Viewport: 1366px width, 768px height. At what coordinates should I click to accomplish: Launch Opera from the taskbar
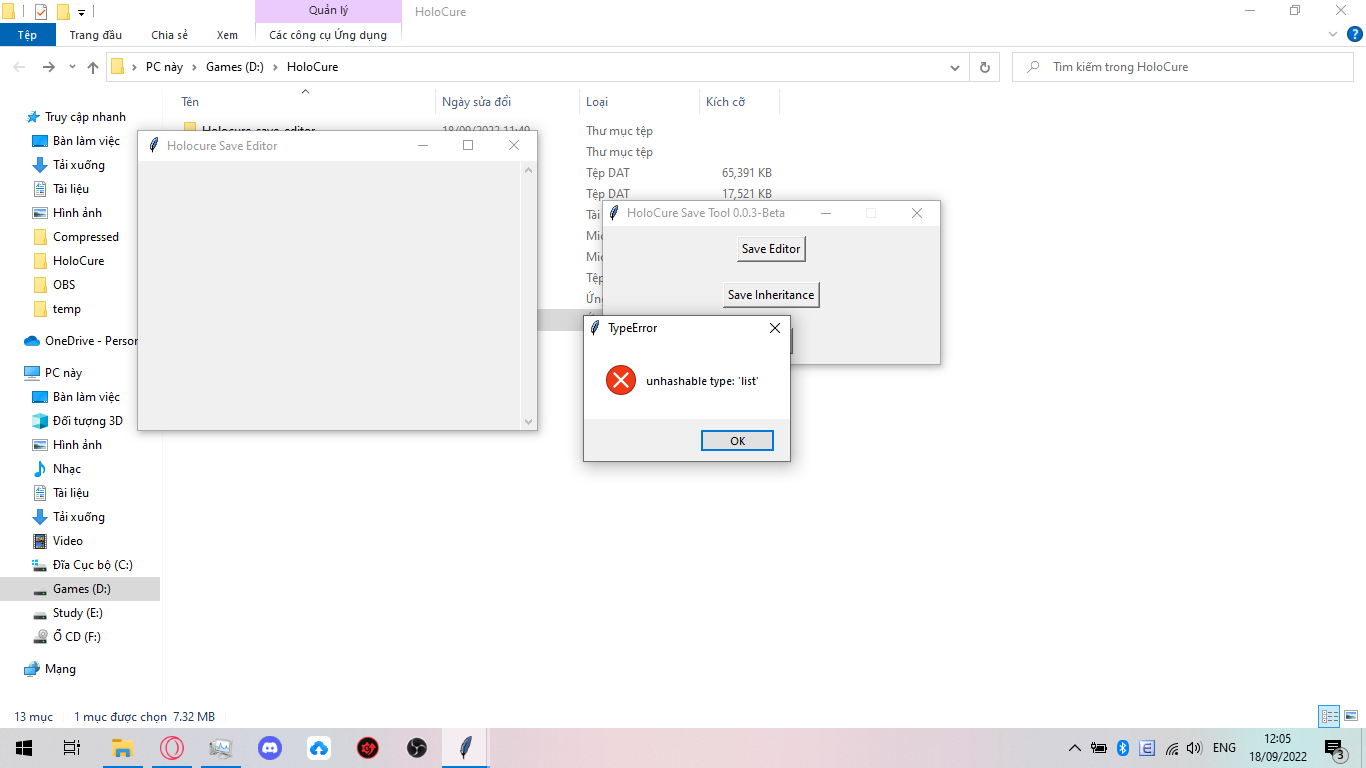click(171, 748)
